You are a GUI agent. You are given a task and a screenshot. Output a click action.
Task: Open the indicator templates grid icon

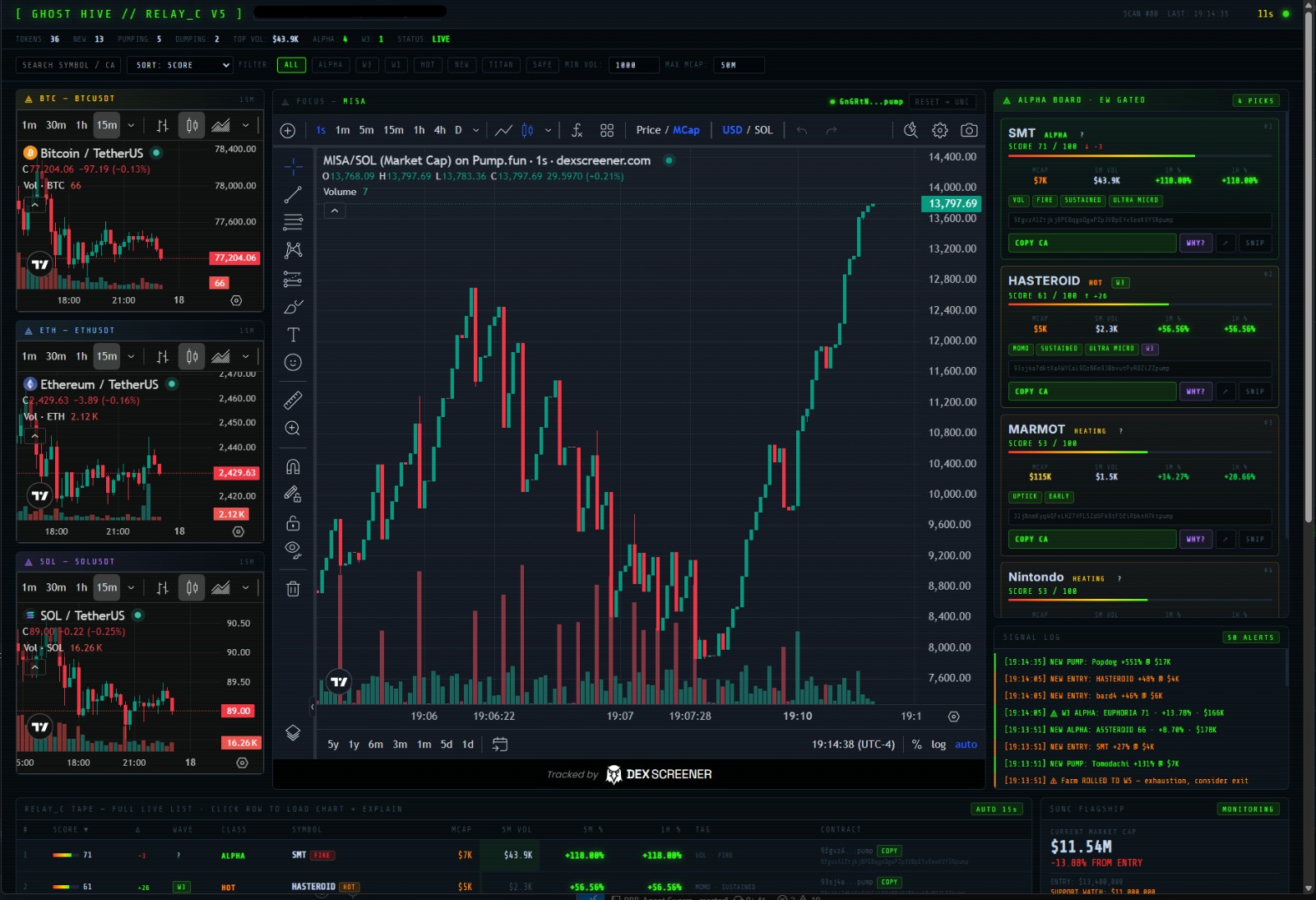pos(607,130)
